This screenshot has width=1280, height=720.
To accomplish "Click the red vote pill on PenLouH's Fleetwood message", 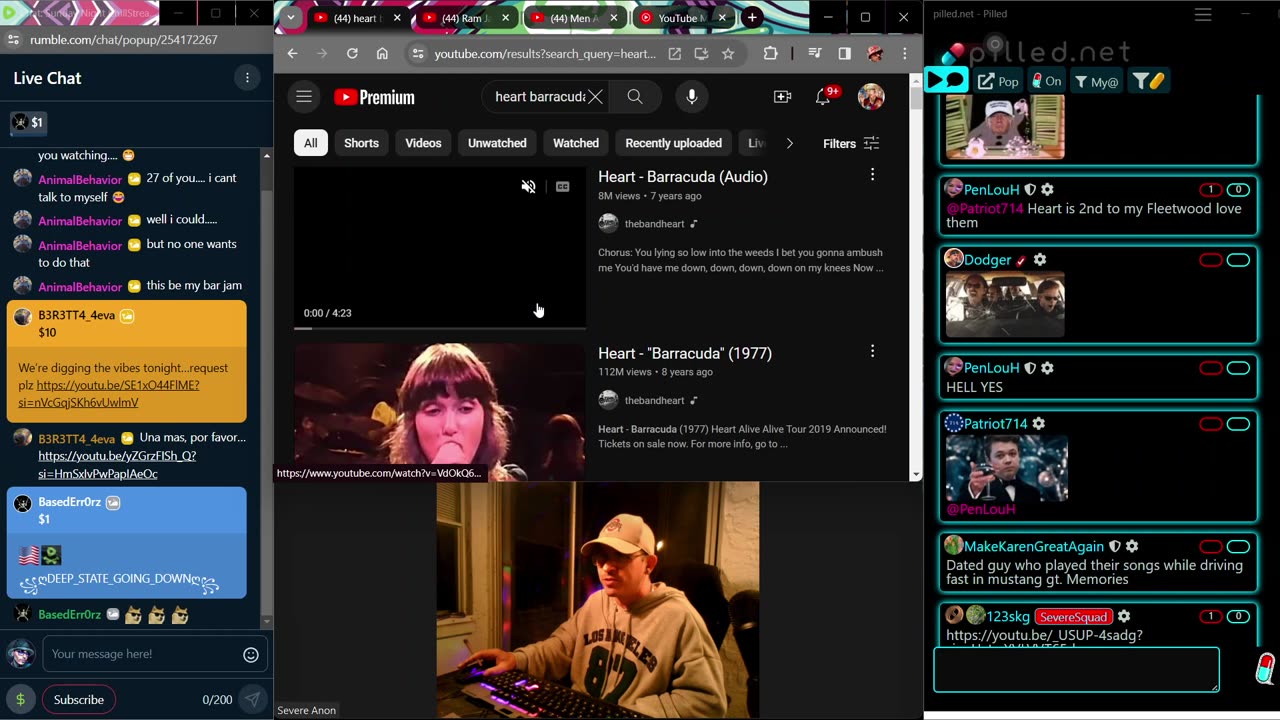I will click(1211, 189).
